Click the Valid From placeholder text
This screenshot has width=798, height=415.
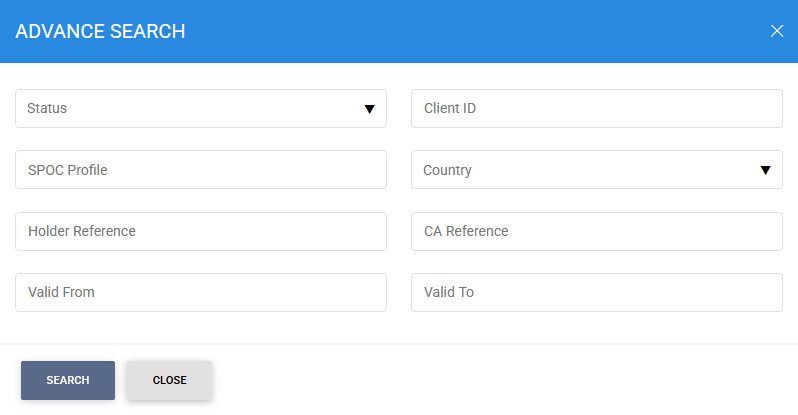point(61,292)
